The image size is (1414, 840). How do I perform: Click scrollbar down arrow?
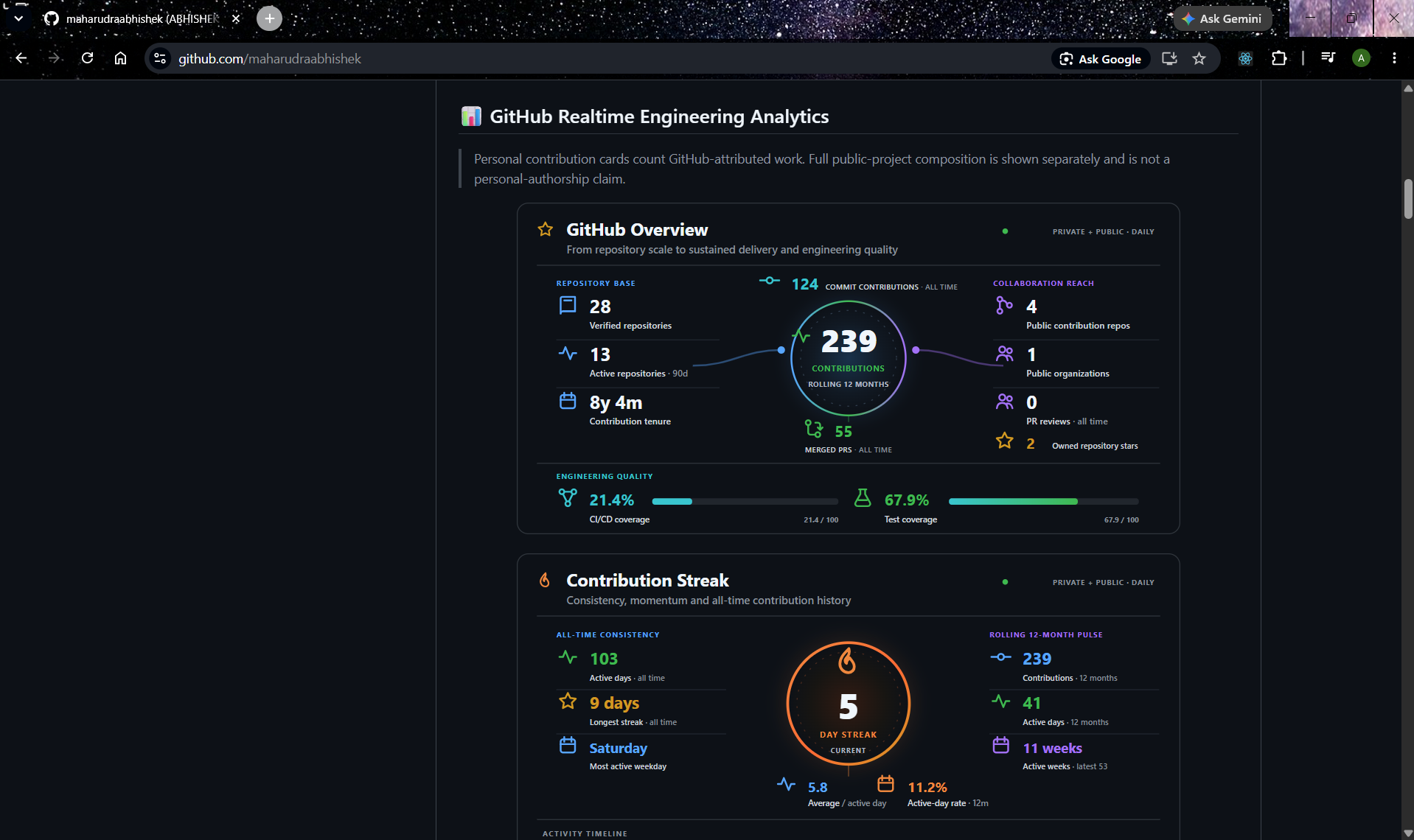tap(1408, 833)
